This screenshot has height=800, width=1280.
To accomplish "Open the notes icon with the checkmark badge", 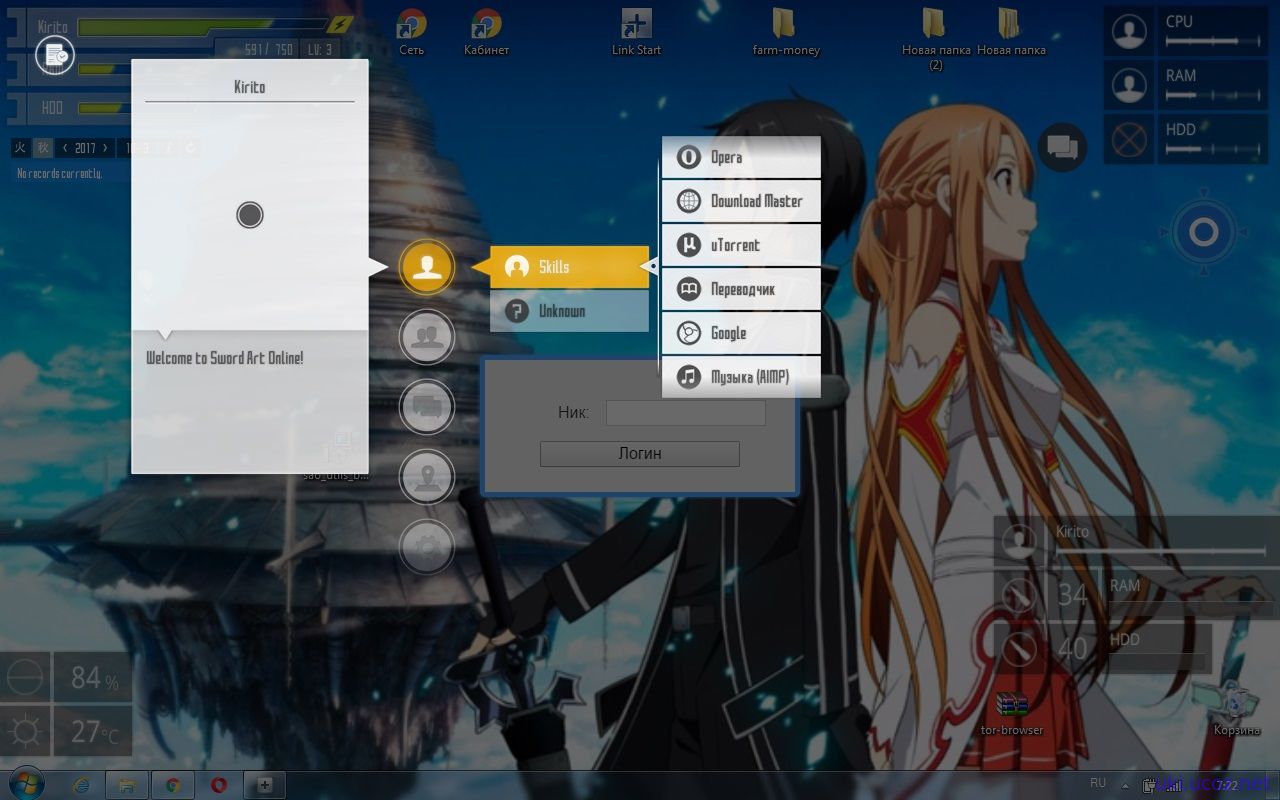I will tap(55, 54).
